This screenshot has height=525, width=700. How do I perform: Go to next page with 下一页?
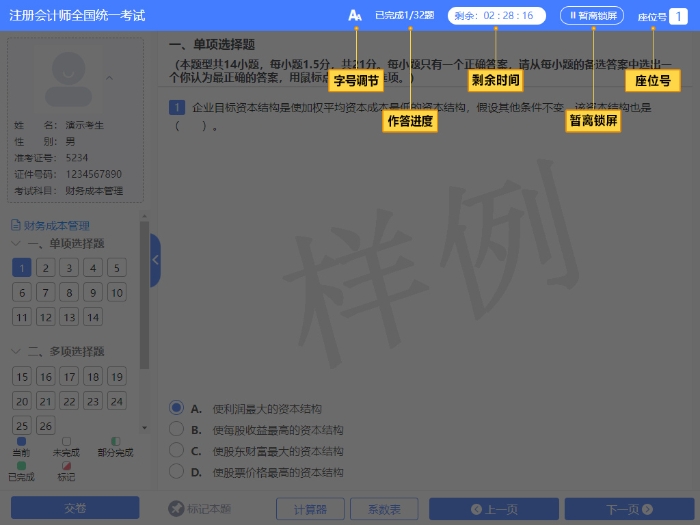point(628,509)
